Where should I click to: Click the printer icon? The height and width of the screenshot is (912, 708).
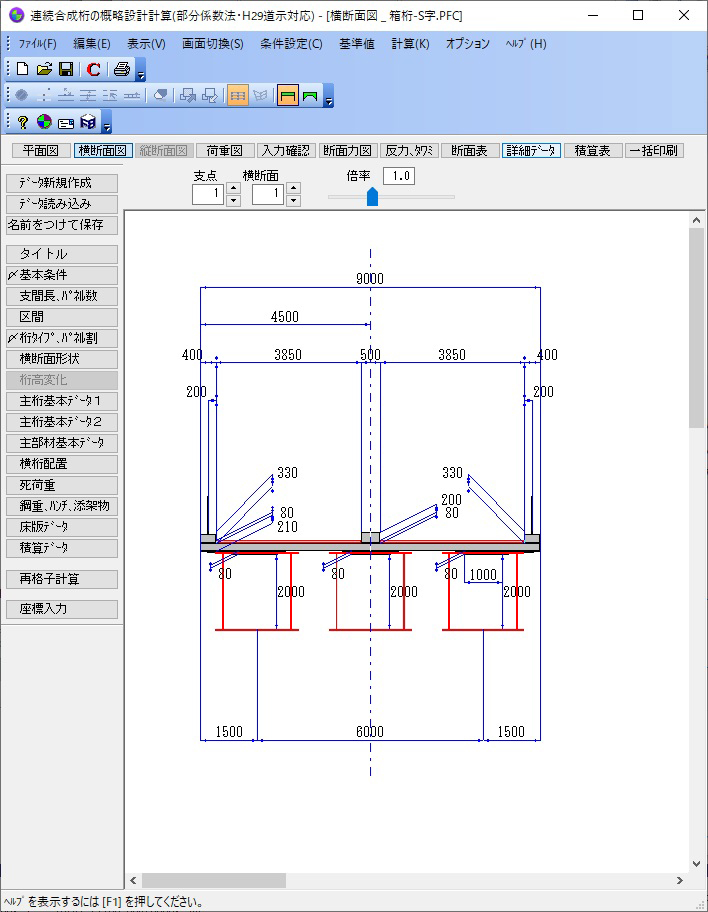tap(122, 69)
